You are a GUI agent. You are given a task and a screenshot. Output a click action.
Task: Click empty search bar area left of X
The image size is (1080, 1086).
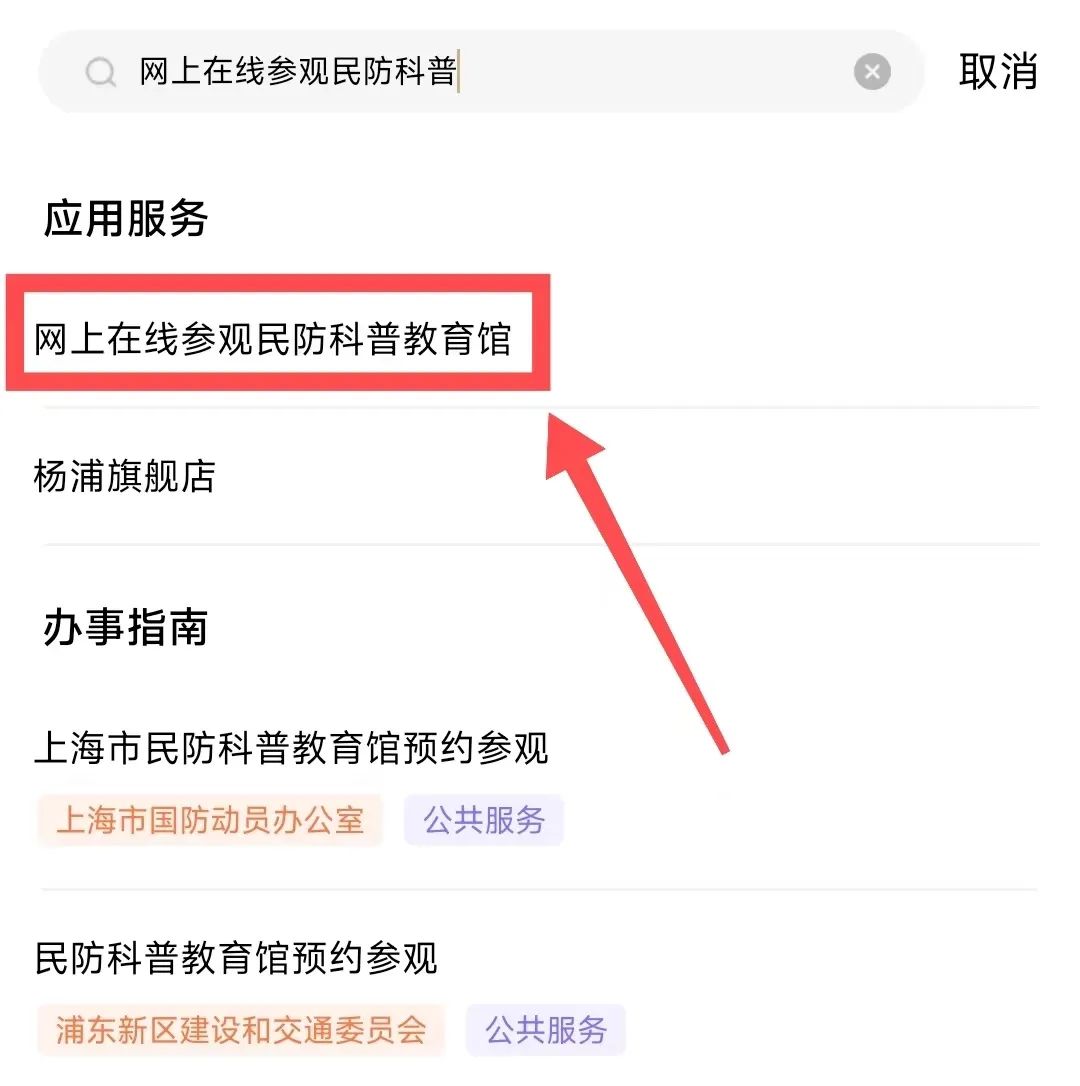tap(650, 72)
